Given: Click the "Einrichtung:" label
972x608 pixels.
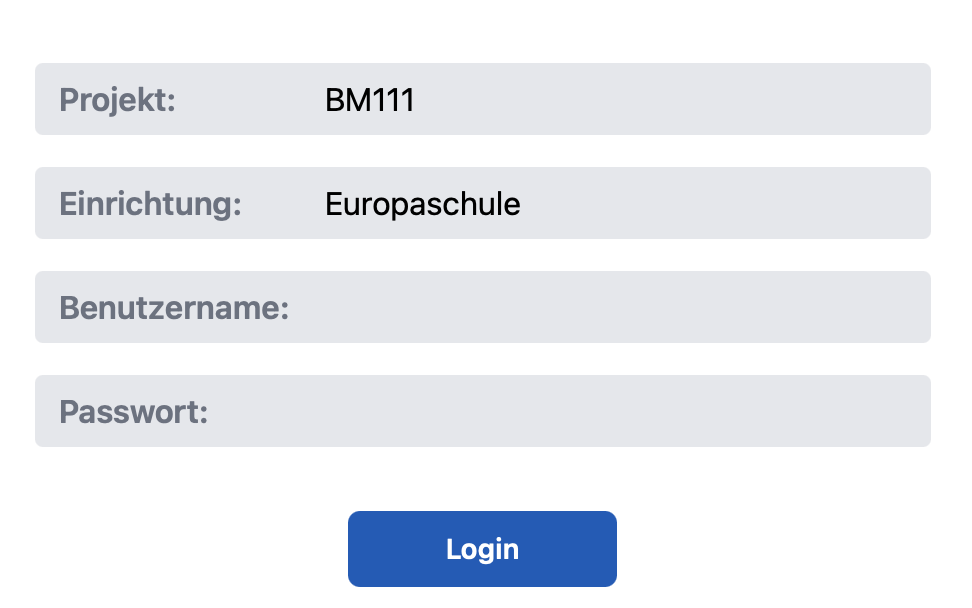Looking at the screenshot, I should point(150,204).
